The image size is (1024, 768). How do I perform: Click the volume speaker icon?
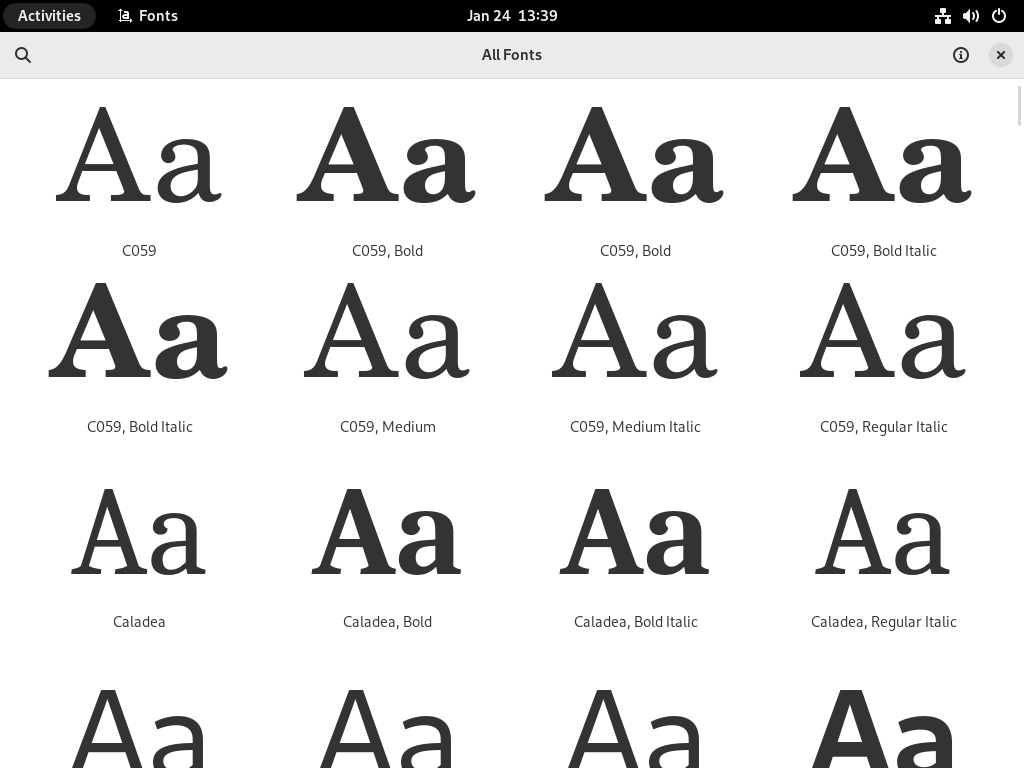pyautogui.click(x=970, y=16)
